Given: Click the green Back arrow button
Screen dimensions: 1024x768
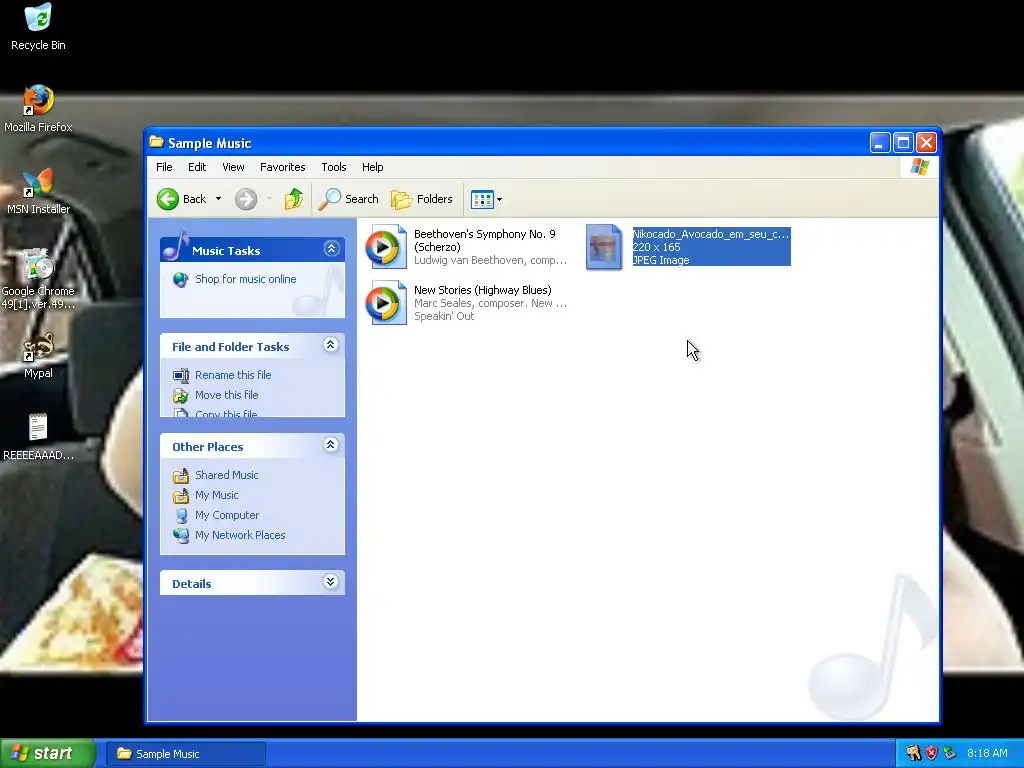Looking at the screenshot, I should click(x=168, y=199).
